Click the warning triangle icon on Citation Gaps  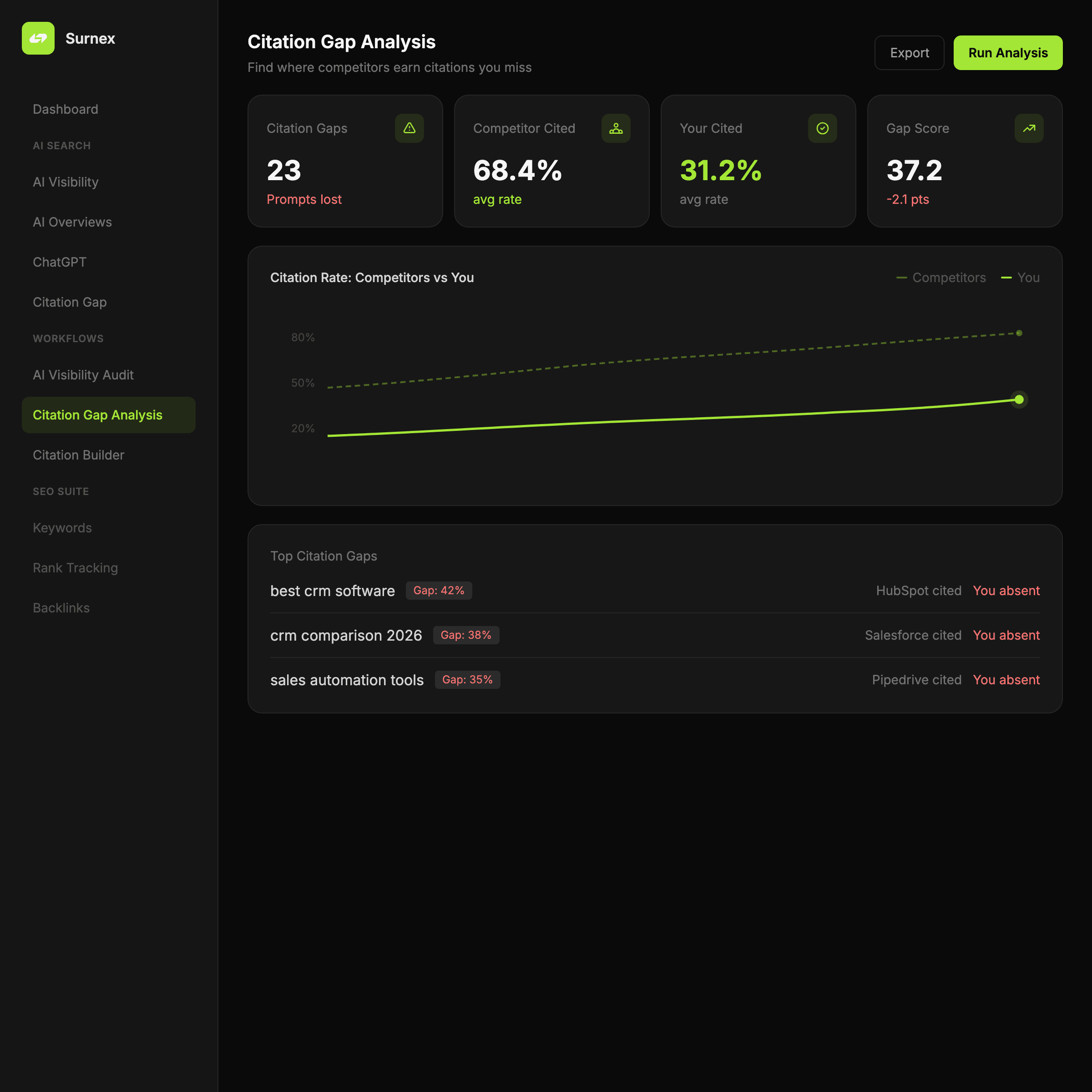(409, 128)
